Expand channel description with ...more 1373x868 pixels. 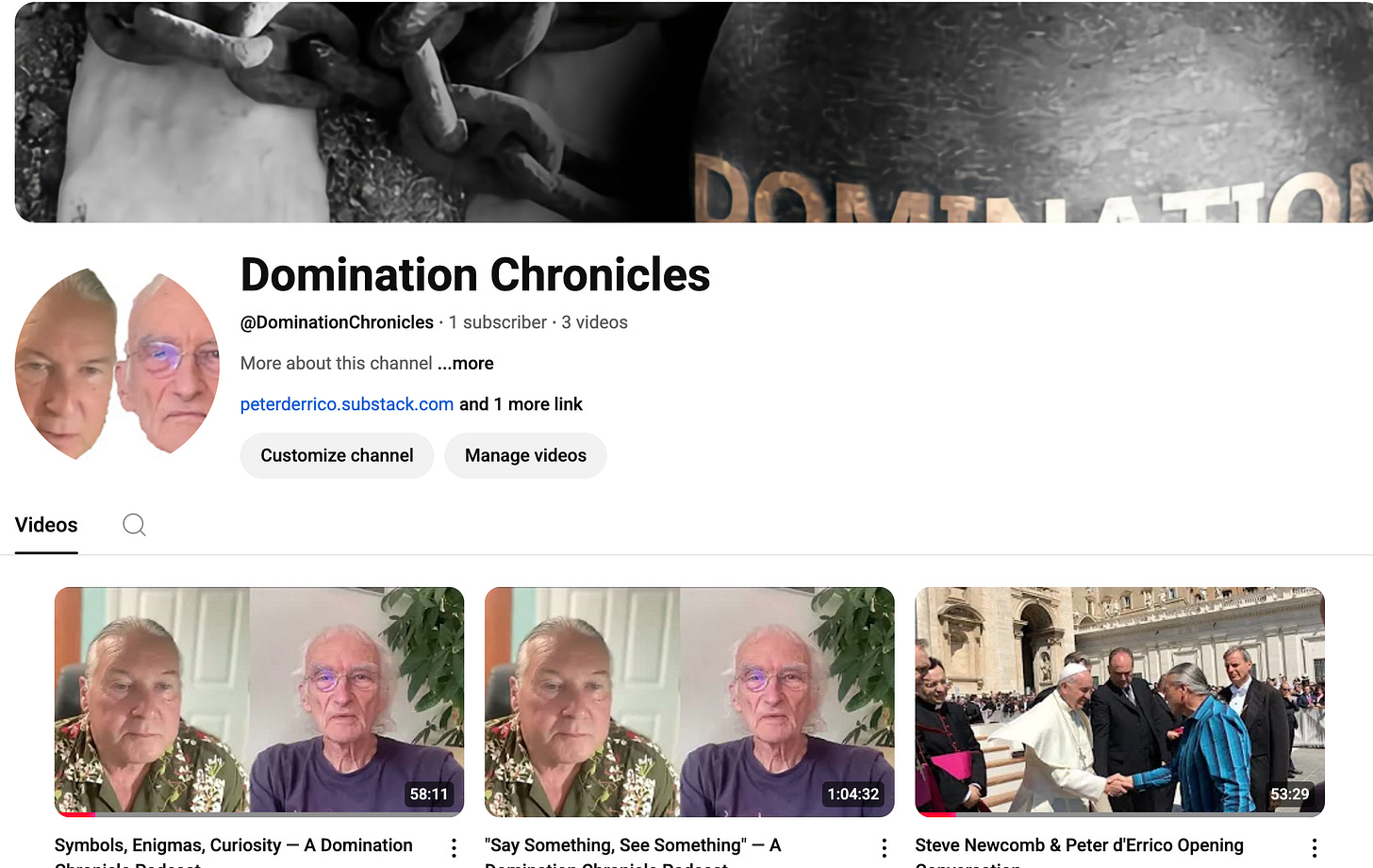click(x=466, y=364)
